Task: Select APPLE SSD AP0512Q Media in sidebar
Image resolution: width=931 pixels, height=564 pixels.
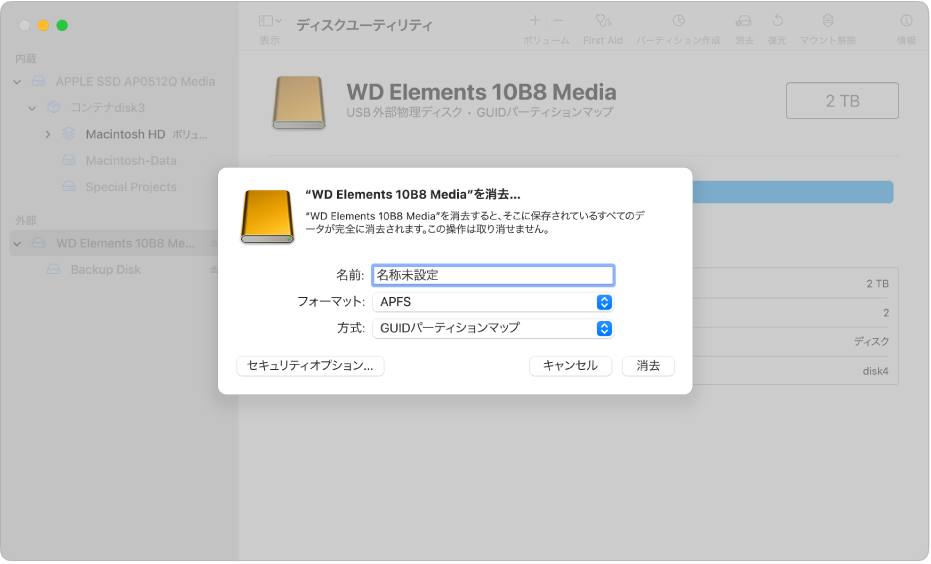Action: point(135,82)
